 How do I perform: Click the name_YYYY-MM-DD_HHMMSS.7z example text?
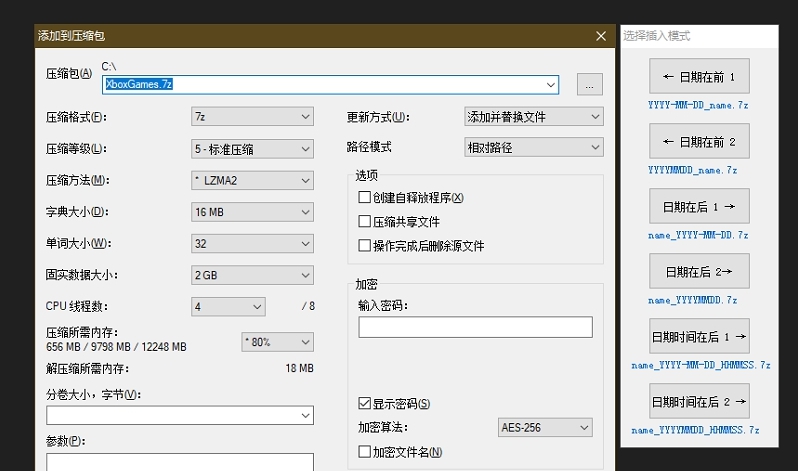click(x=701, y=365)
